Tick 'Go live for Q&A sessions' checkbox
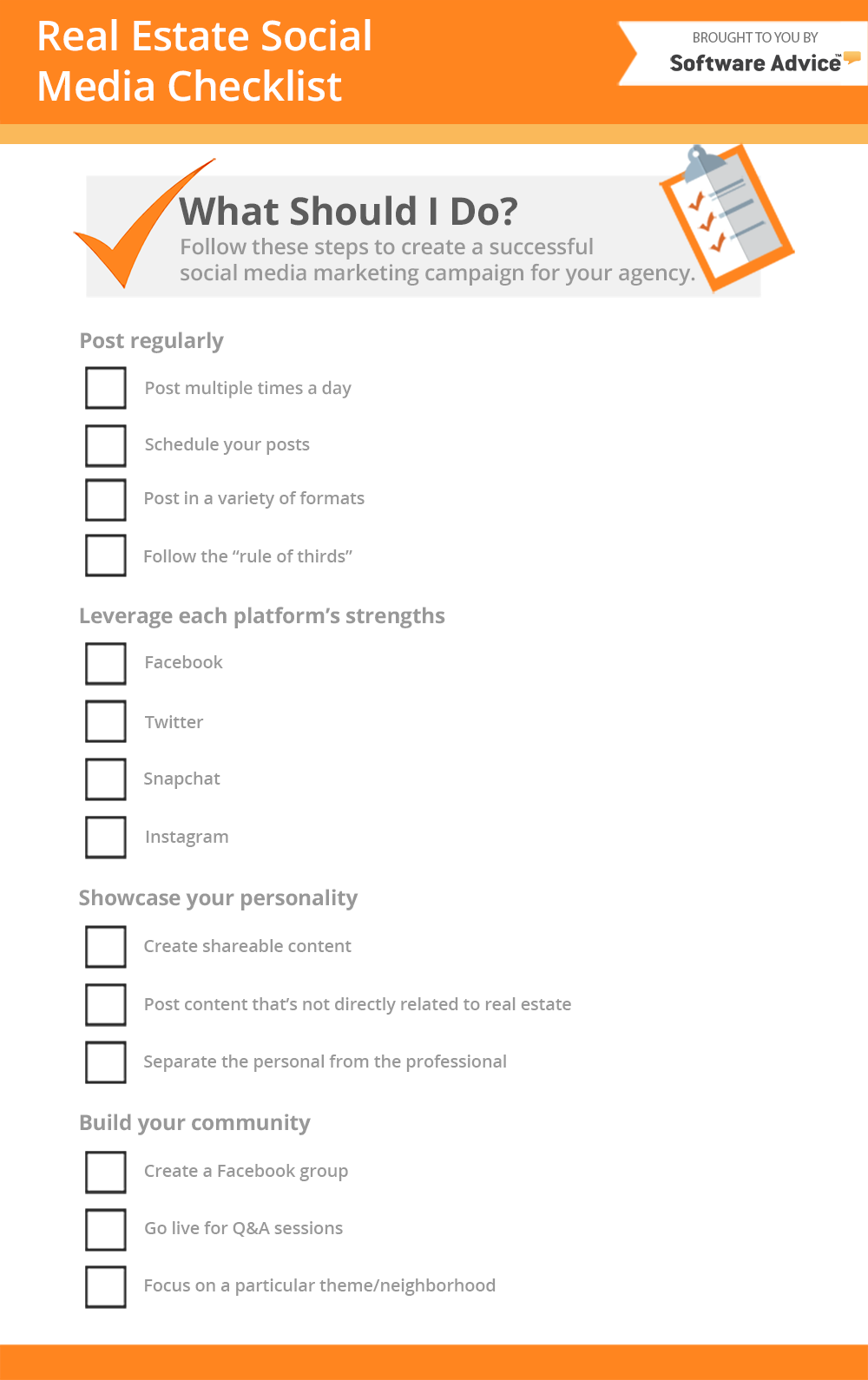 pos(106,1229)
